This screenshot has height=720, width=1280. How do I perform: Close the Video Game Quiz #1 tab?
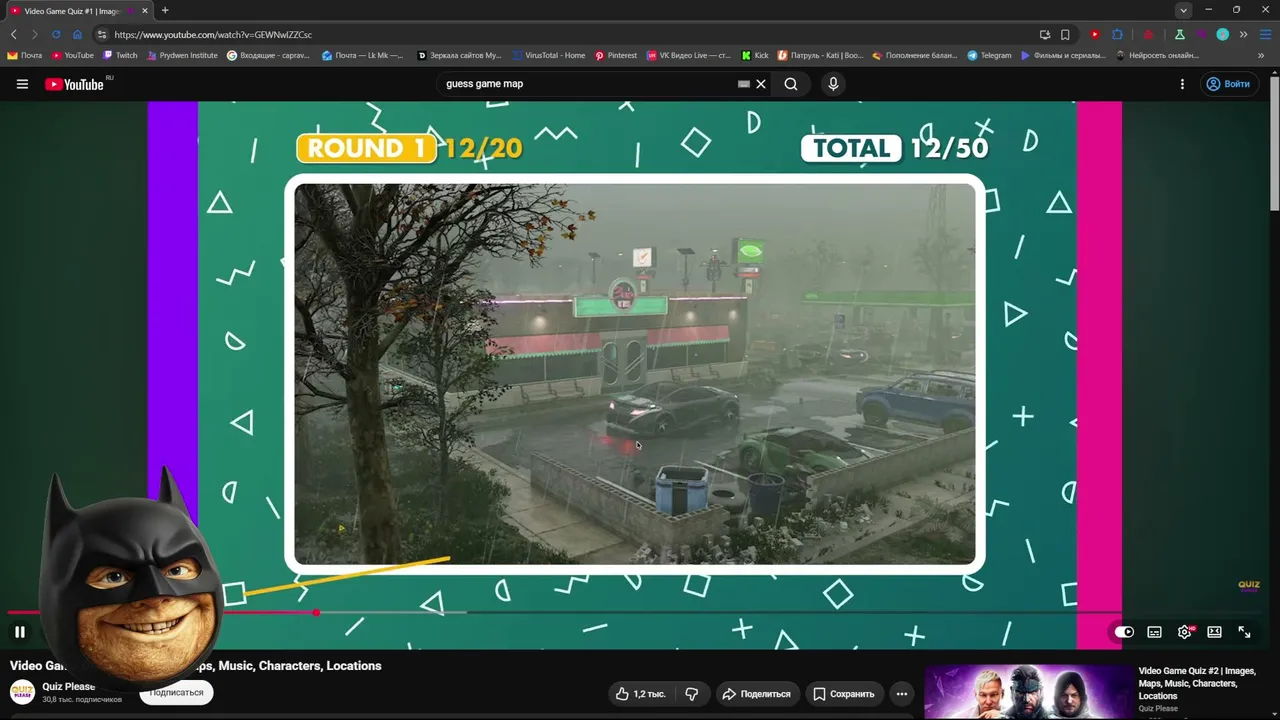(145, 11)
